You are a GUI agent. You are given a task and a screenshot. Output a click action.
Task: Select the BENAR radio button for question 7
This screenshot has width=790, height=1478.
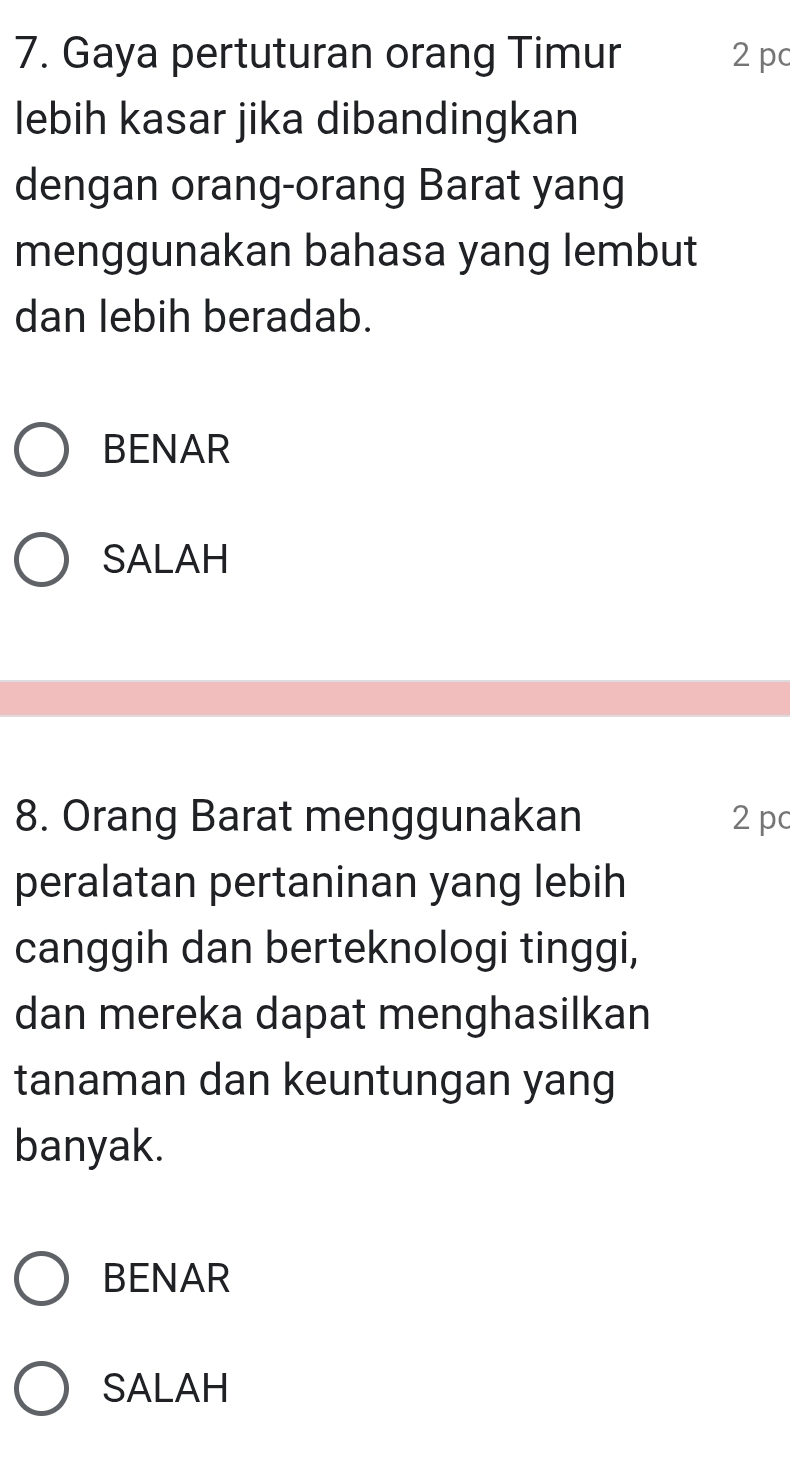click(x=42, y=449)
